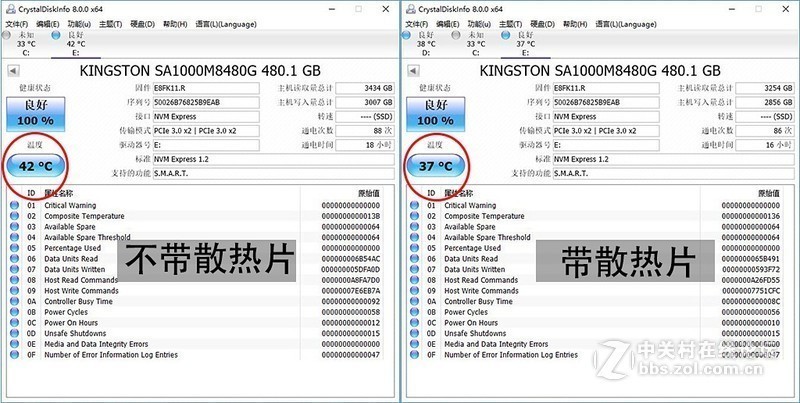Click status icon for Available Spare Threshold, right window
The image size is (800, 403).
414,237
